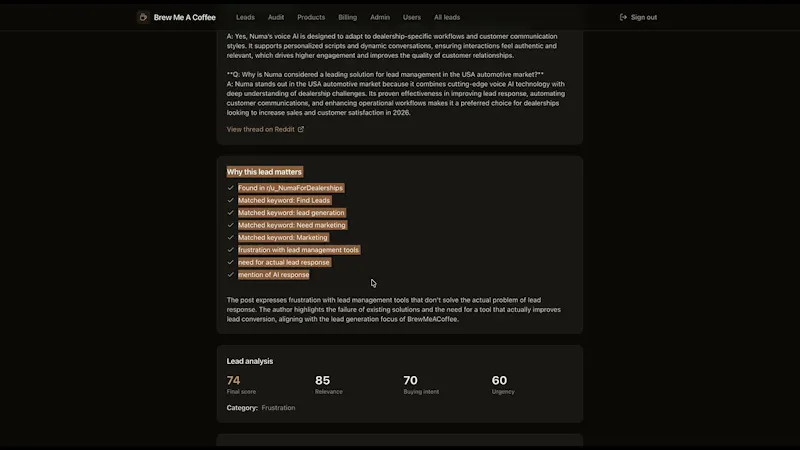Click the Relevance label

click(x=329, y=392)
